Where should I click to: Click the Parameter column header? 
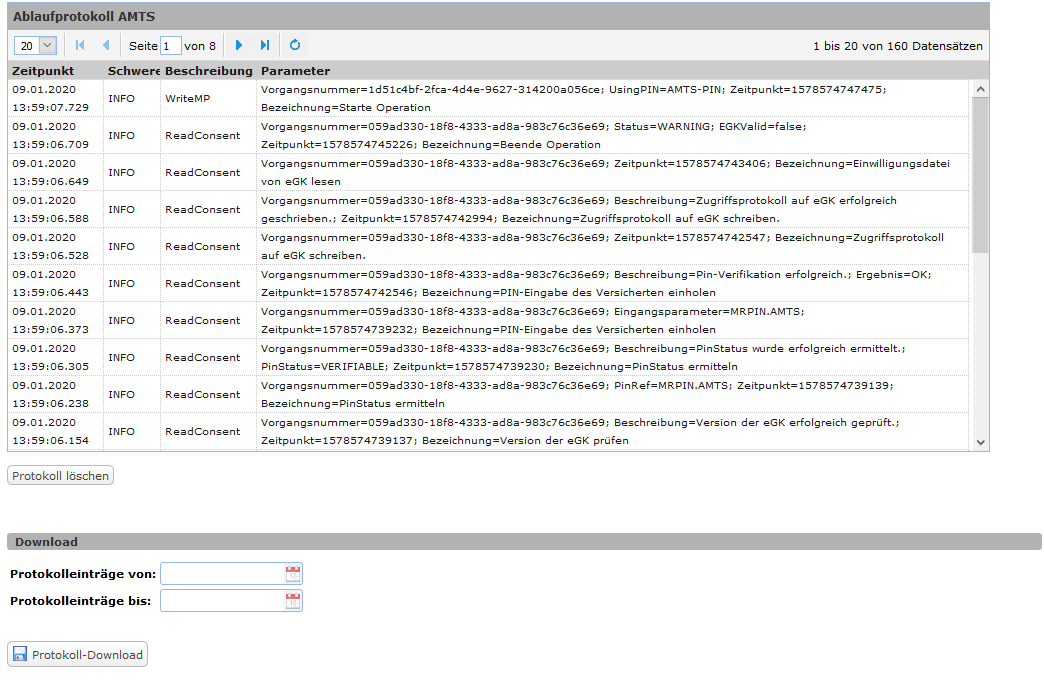click(x=295, y=71)
